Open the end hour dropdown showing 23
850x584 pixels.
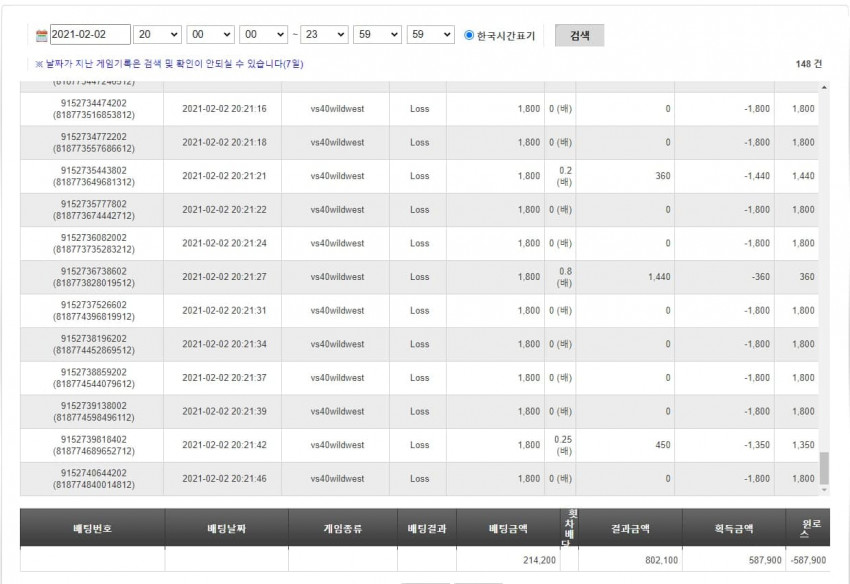pyautogui.click(x=324, y=35)
